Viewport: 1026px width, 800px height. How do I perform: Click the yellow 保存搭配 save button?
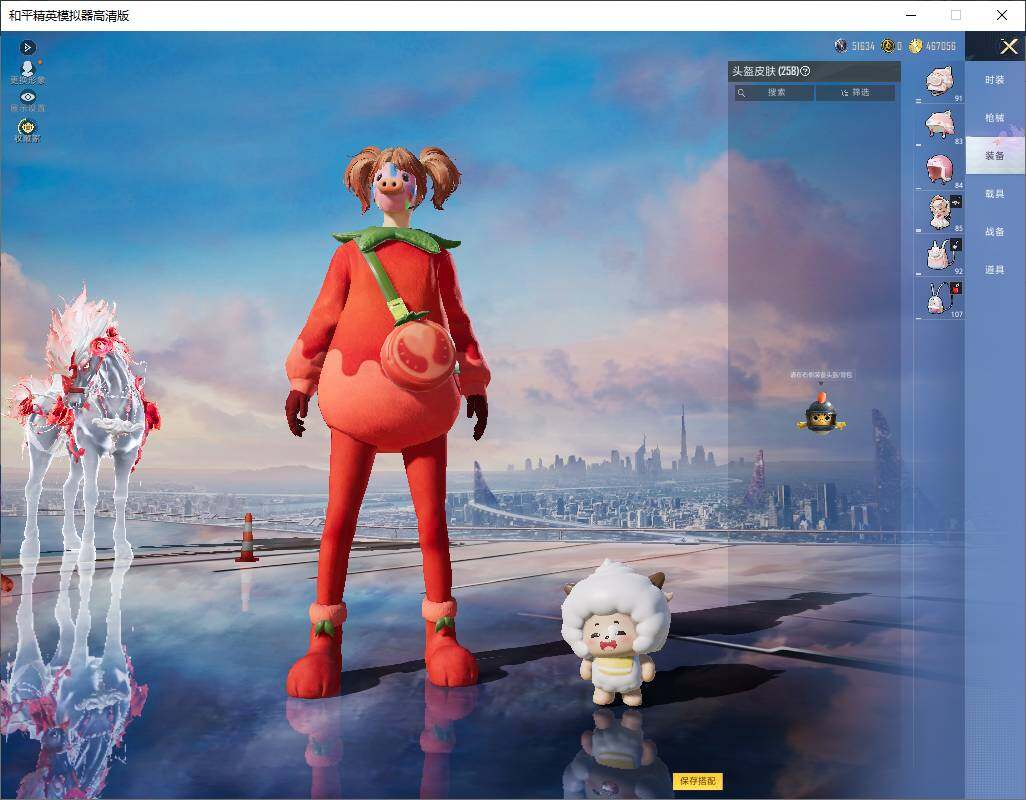pyautogui.click(x=698, y=780)
